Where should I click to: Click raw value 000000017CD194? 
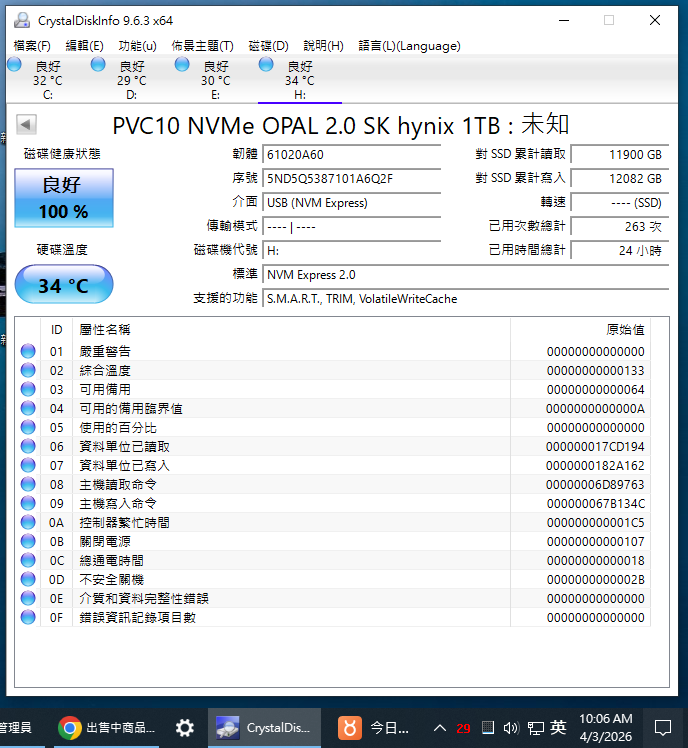point(595,447)
